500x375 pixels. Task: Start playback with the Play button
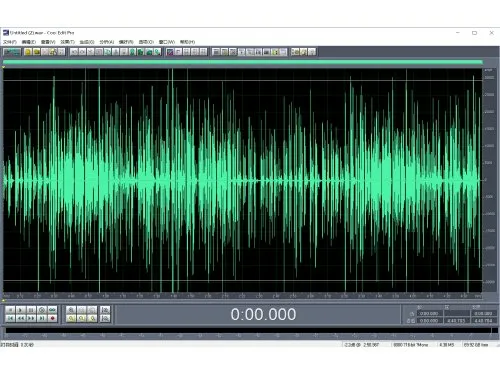(x=20, y=310)
